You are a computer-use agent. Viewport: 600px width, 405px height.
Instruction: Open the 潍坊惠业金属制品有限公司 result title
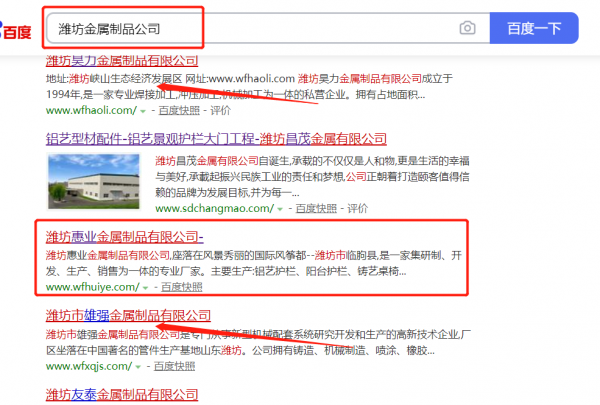click(x=125, y=236)
